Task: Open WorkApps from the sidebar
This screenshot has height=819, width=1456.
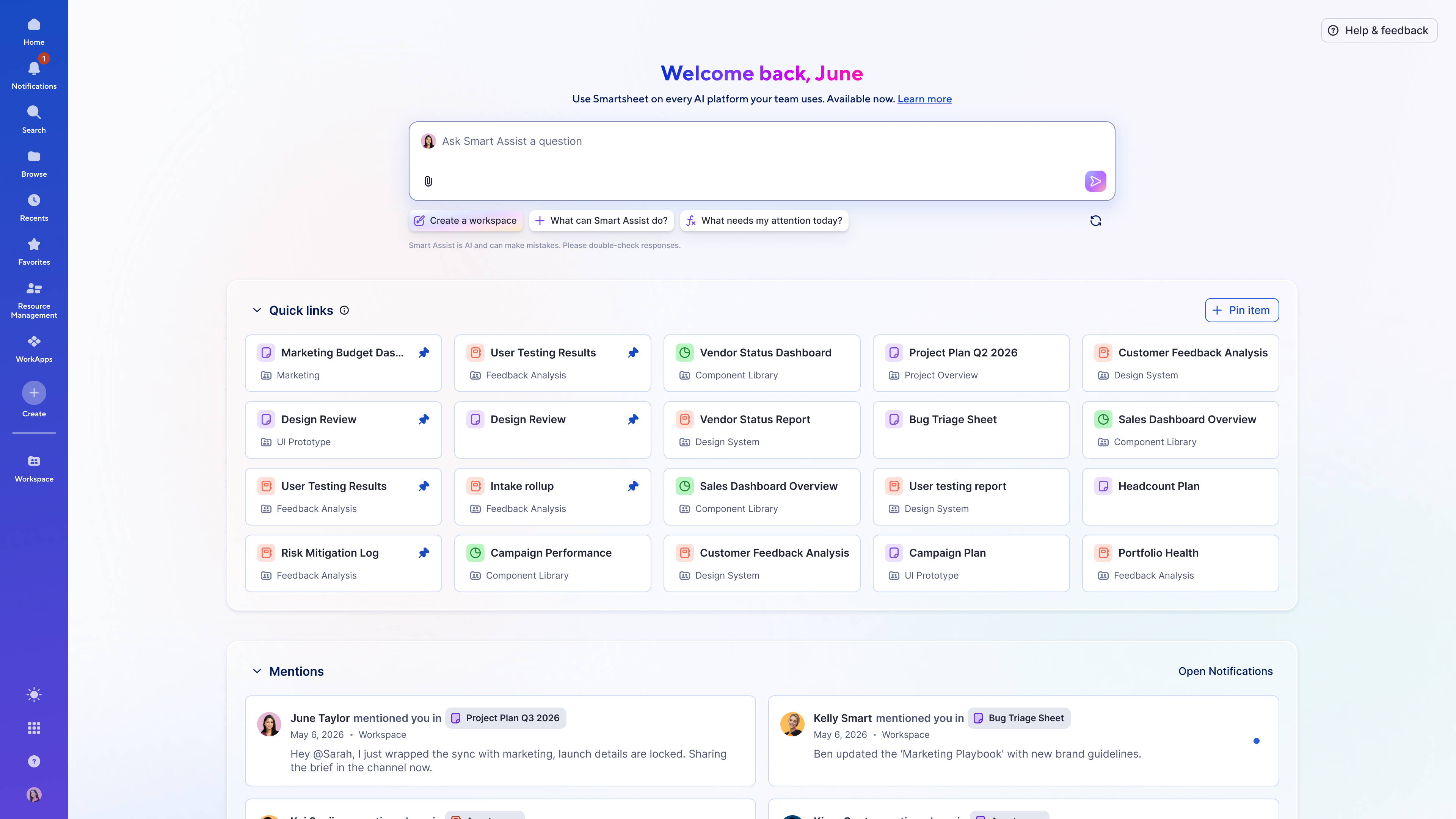Action: point(34,349)
